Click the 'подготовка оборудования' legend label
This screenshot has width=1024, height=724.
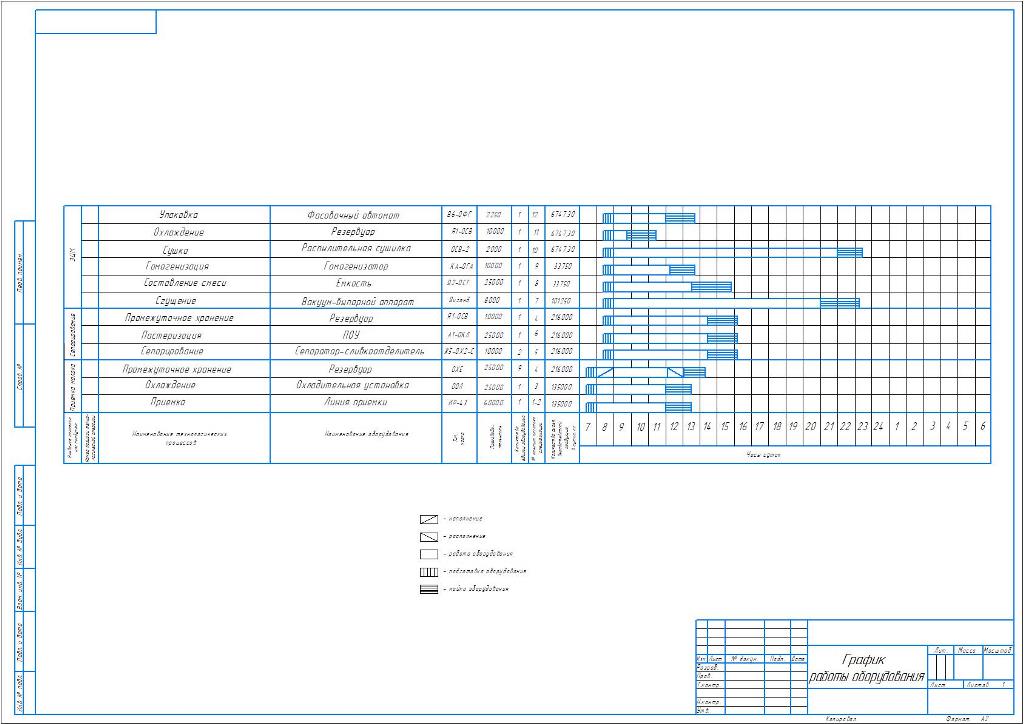485,571
